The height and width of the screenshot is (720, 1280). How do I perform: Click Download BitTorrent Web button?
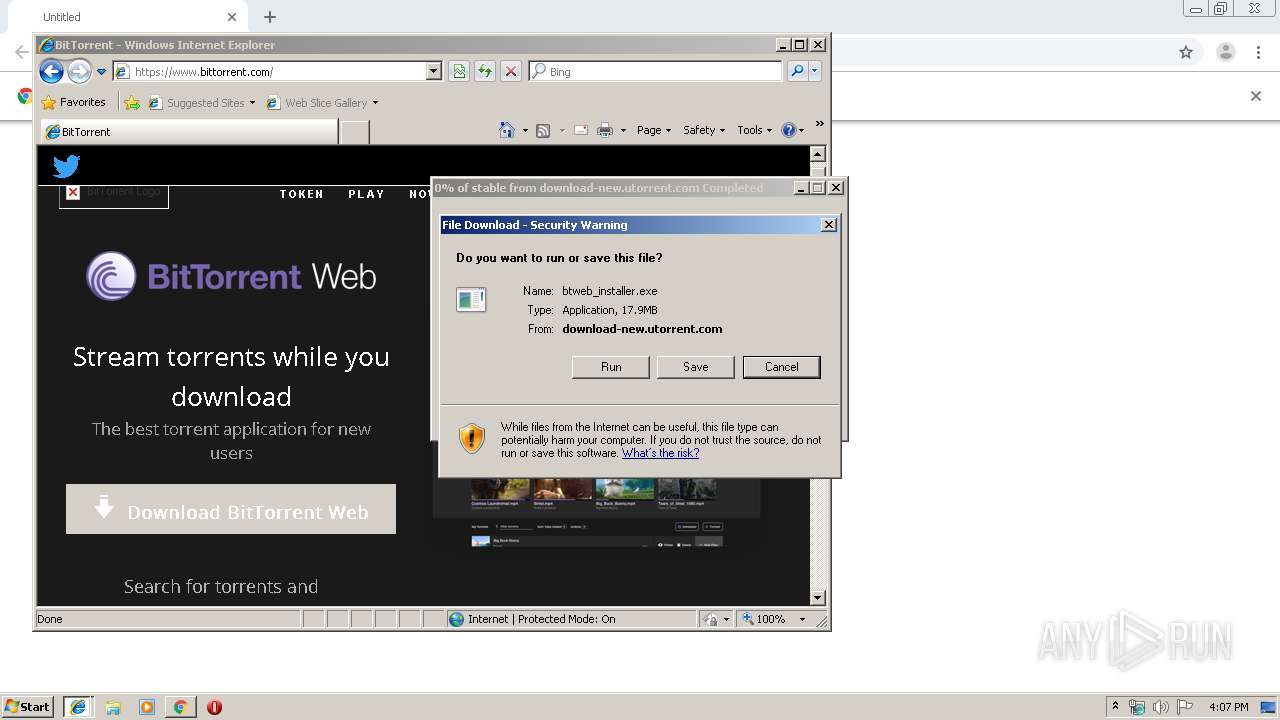(x=231, y=509)
